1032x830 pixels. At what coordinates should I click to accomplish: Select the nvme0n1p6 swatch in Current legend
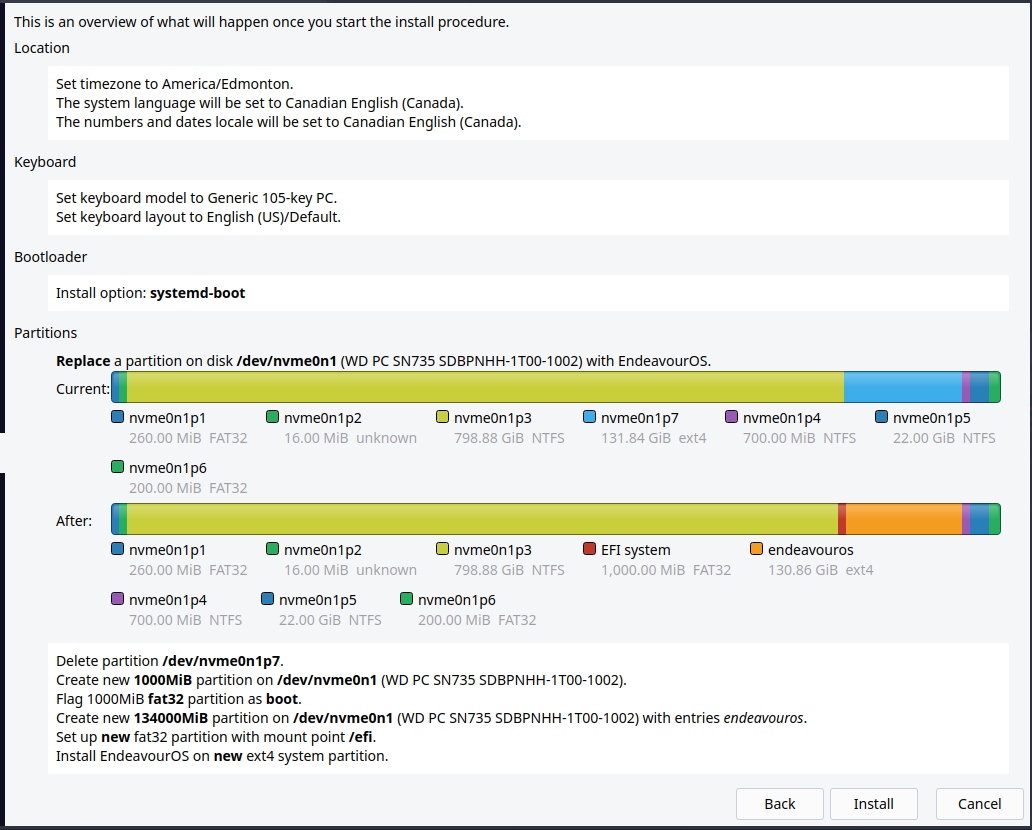coord(118,467)
